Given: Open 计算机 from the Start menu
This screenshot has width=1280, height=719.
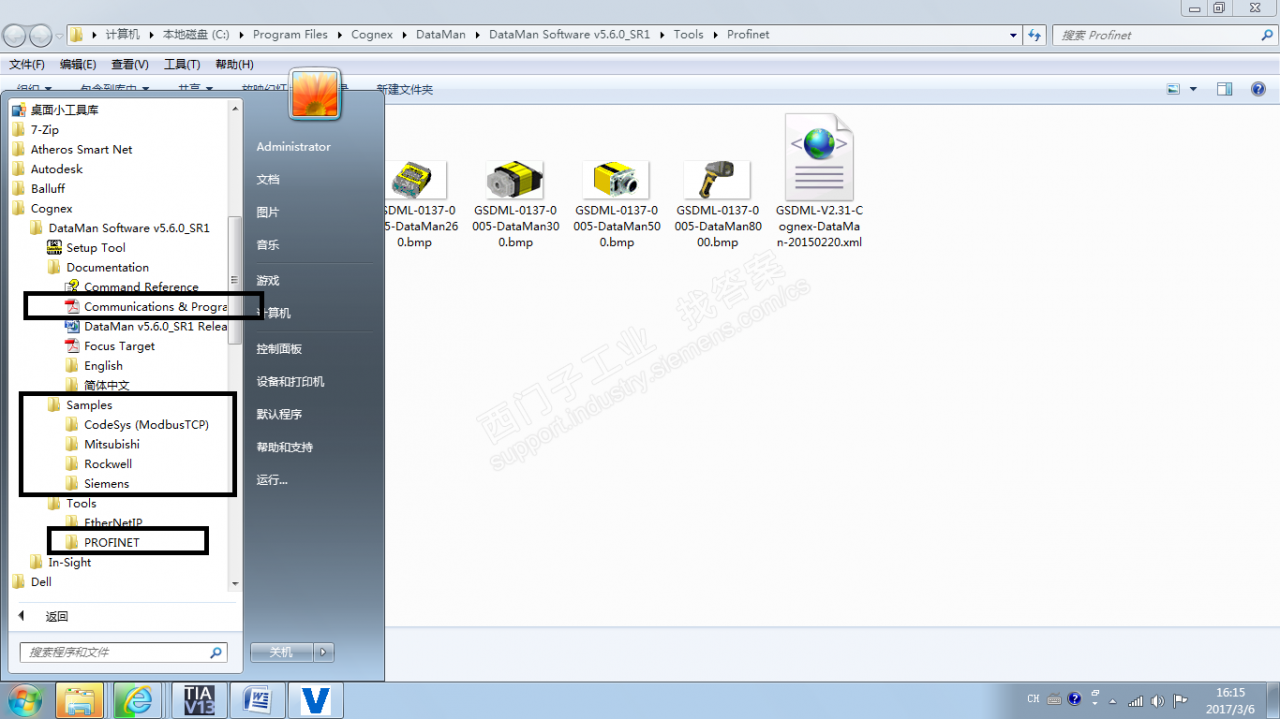Looking at the screenshot, I should pyautogui.click(x=273, y=313).
